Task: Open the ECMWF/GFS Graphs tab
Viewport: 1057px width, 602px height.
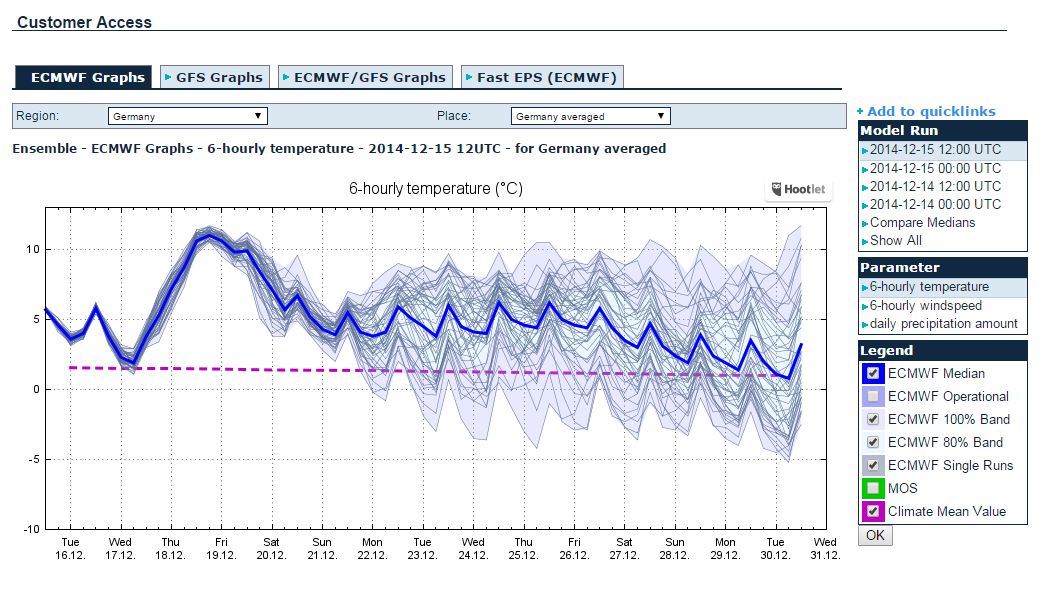Action: (x=365, y=77)
